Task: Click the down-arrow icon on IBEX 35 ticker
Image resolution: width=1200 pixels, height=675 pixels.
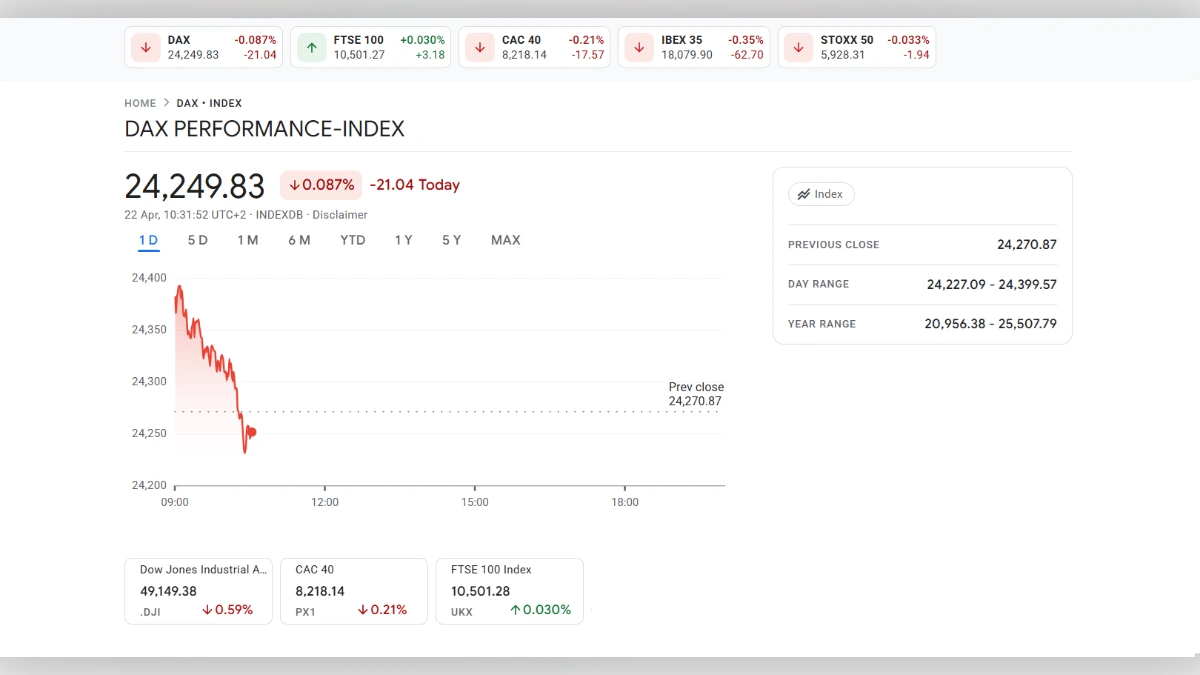Action: (639, 47)
